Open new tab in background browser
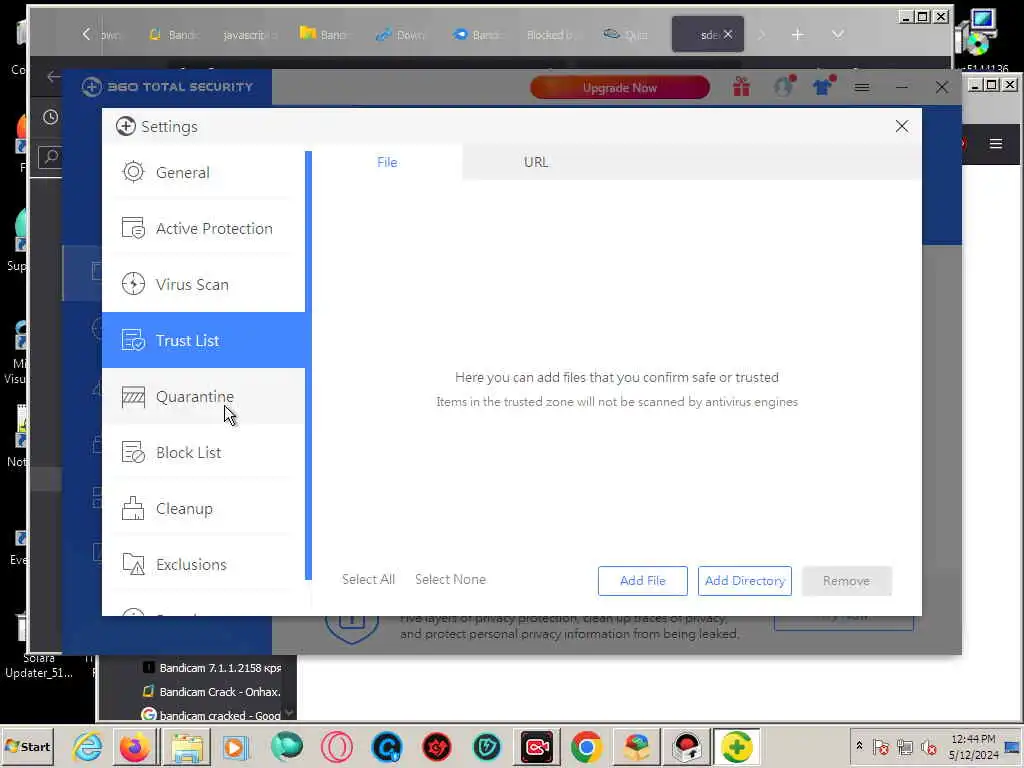Viewport: 1024px width, 768px height. click(x=797, y=35)
